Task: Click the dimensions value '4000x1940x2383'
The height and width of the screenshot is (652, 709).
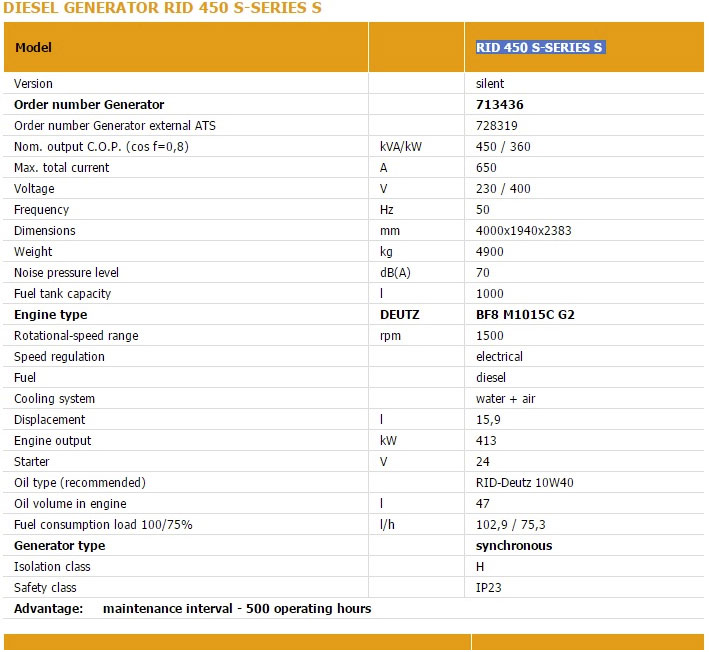Action: pyautogui.click(x=524, y=231)
